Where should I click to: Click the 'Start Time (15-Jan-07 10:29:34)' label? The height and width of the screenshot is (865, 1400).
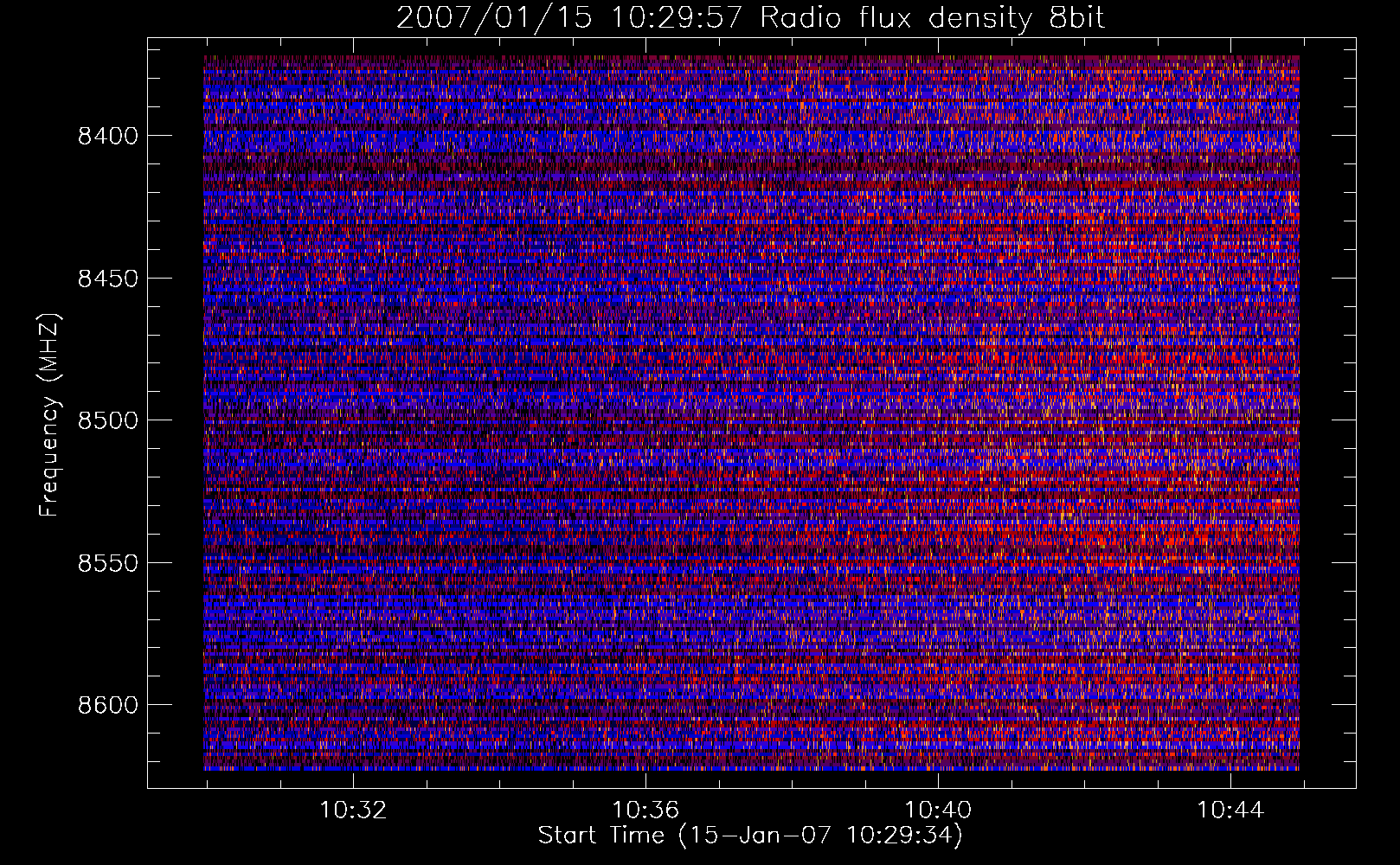[750, 836]
